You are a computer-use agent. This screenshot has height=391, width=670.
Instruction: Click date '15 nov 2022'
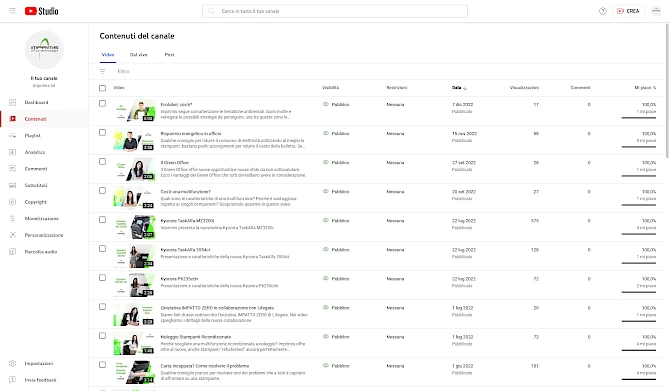point(464,134)
